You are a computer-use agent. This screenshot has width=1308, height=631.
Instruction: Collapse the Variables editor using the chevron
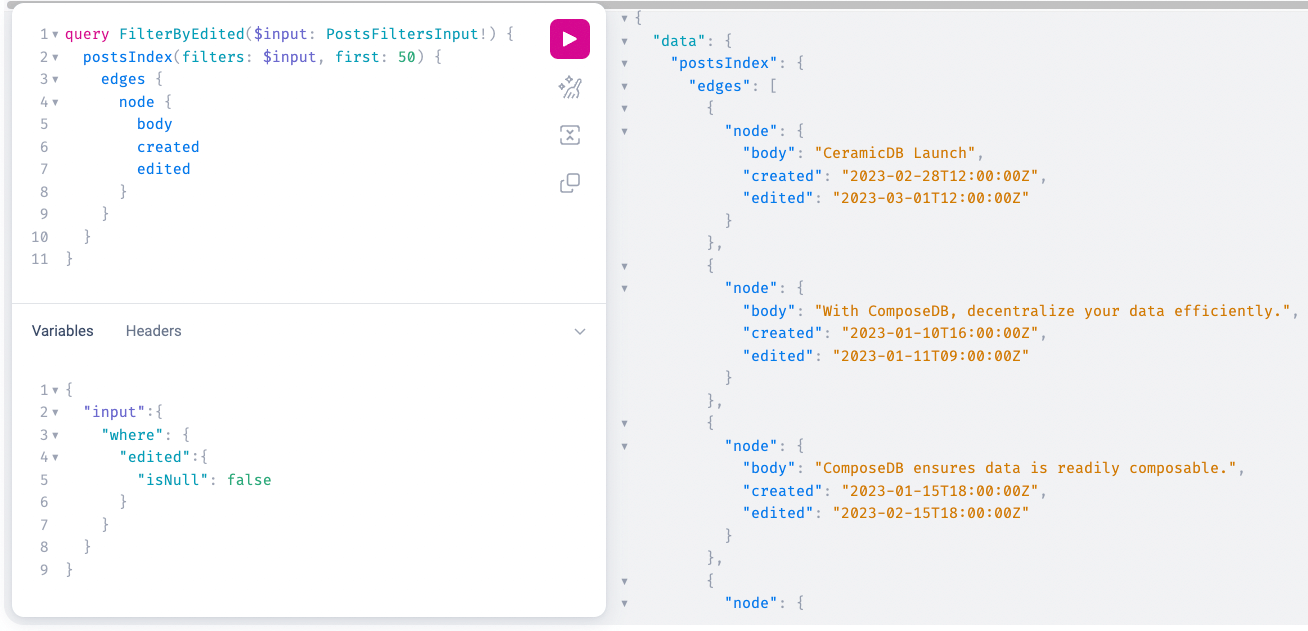580,330
